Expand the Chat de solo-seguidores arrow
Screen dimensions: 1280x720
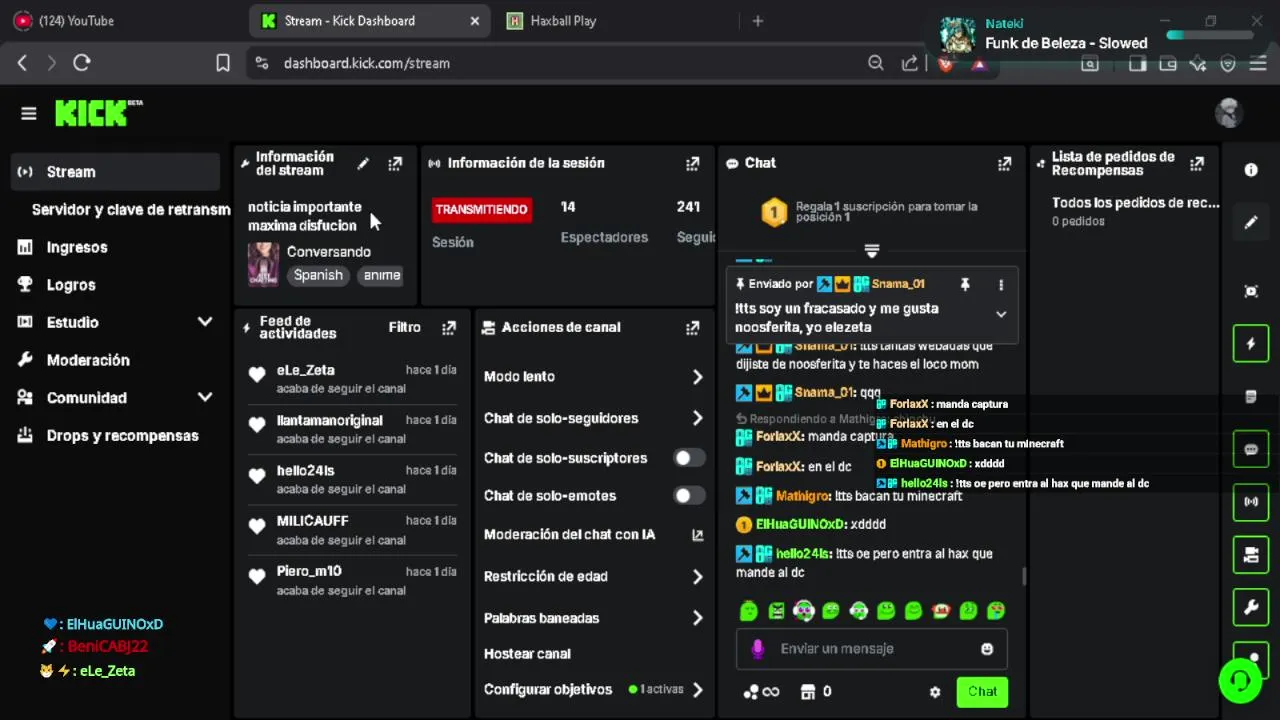click(x=697, y=418)
